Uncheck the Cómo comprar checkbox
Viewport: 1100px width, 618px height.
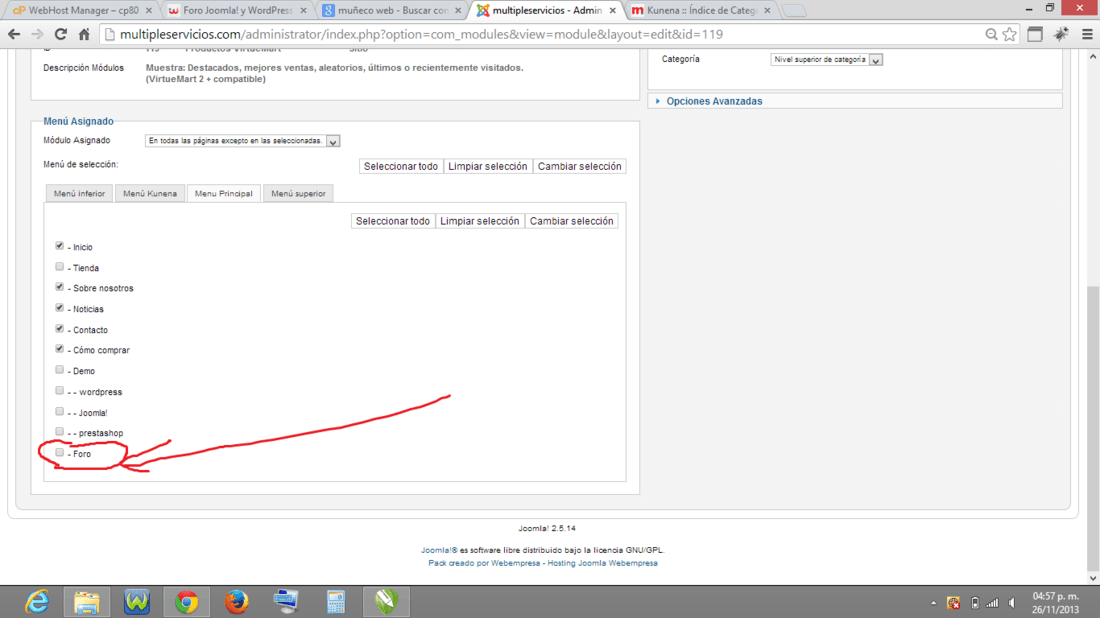click(60, 349)
